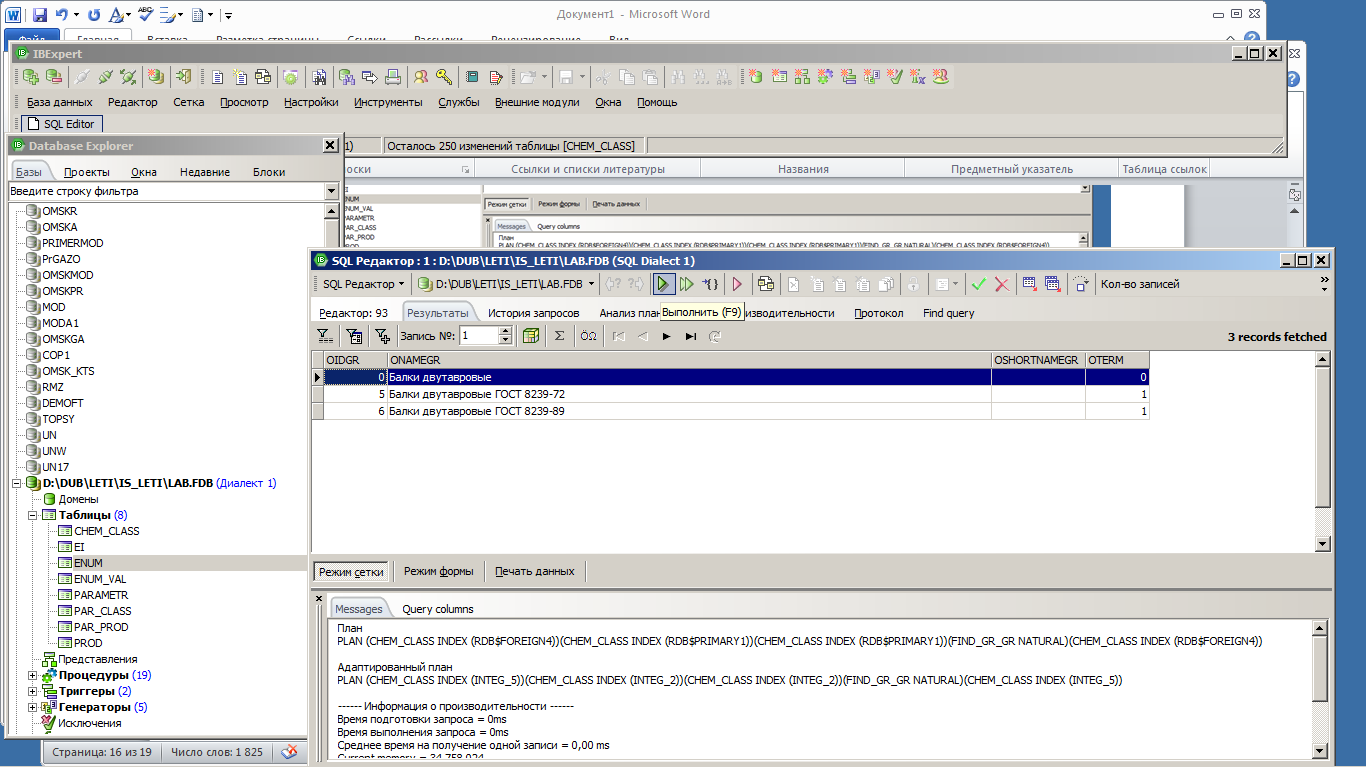Click the Word Save icon in quick access toolbar
The height and width of the screenshot is (768, 1366).
tap(40, 15)
